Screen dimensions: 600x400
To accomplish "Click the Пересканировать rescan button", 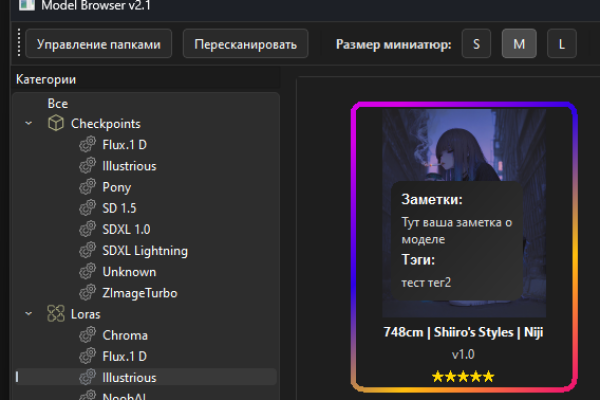I will (x=245, y=44).
